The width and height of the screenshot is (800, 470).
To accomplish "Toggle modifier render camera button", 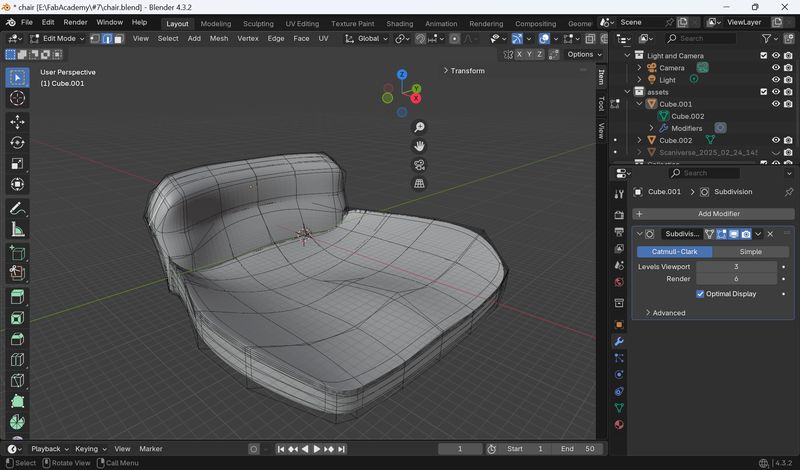I will click(x=746, y=234).
